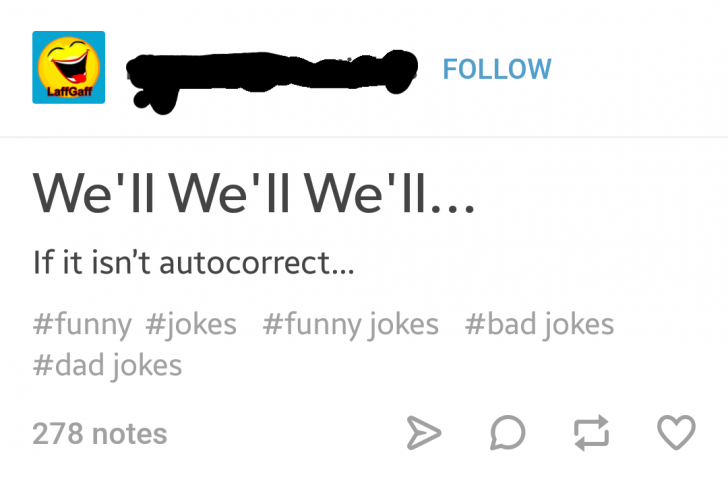This screenshot has width=728, height=479.
Task: Go to the #bad jokes tag
Action: [x=539, y=324]
